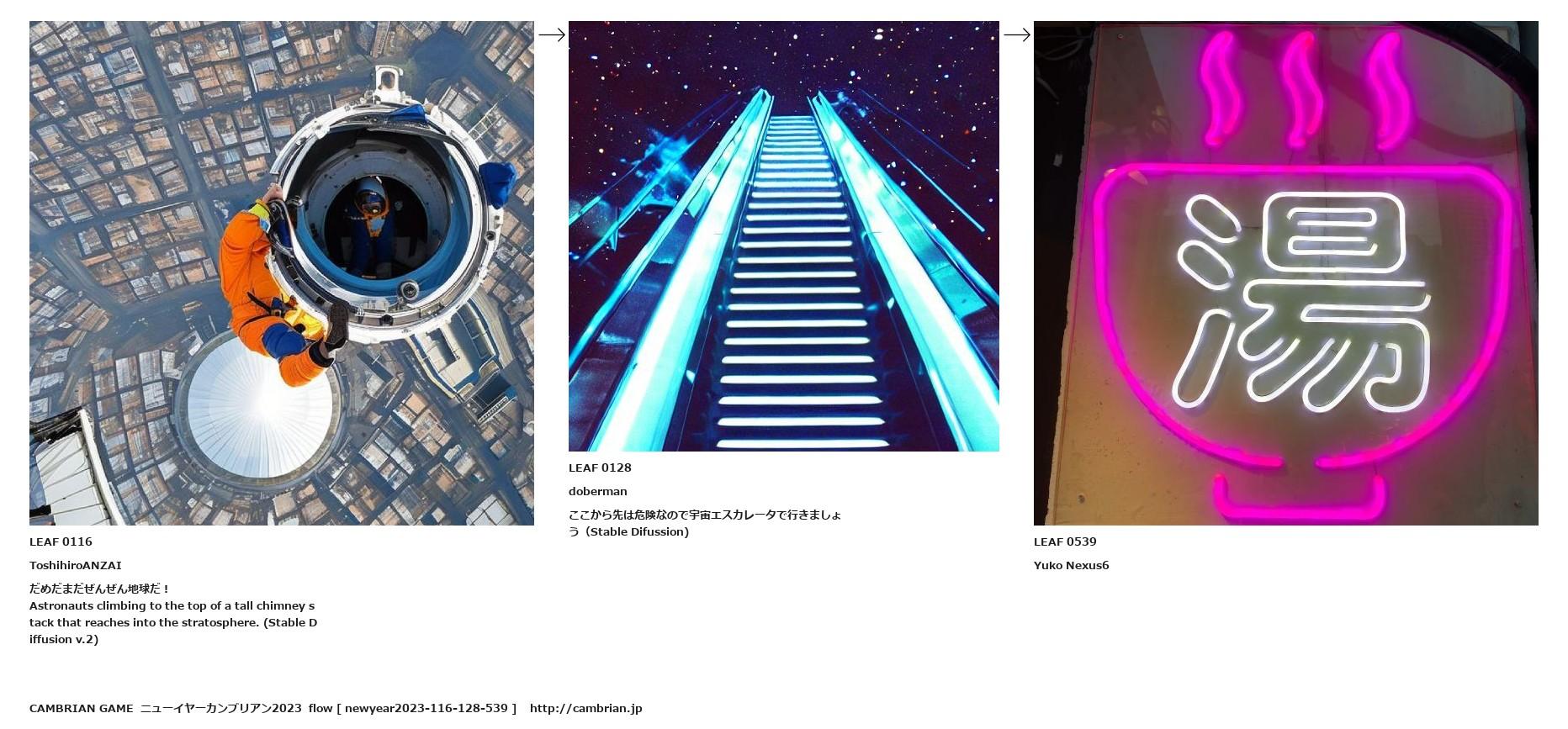The image size is (1568, 729).
Task: Click the CAMBRIAN GAME footer title
Action: pos(82,708)
